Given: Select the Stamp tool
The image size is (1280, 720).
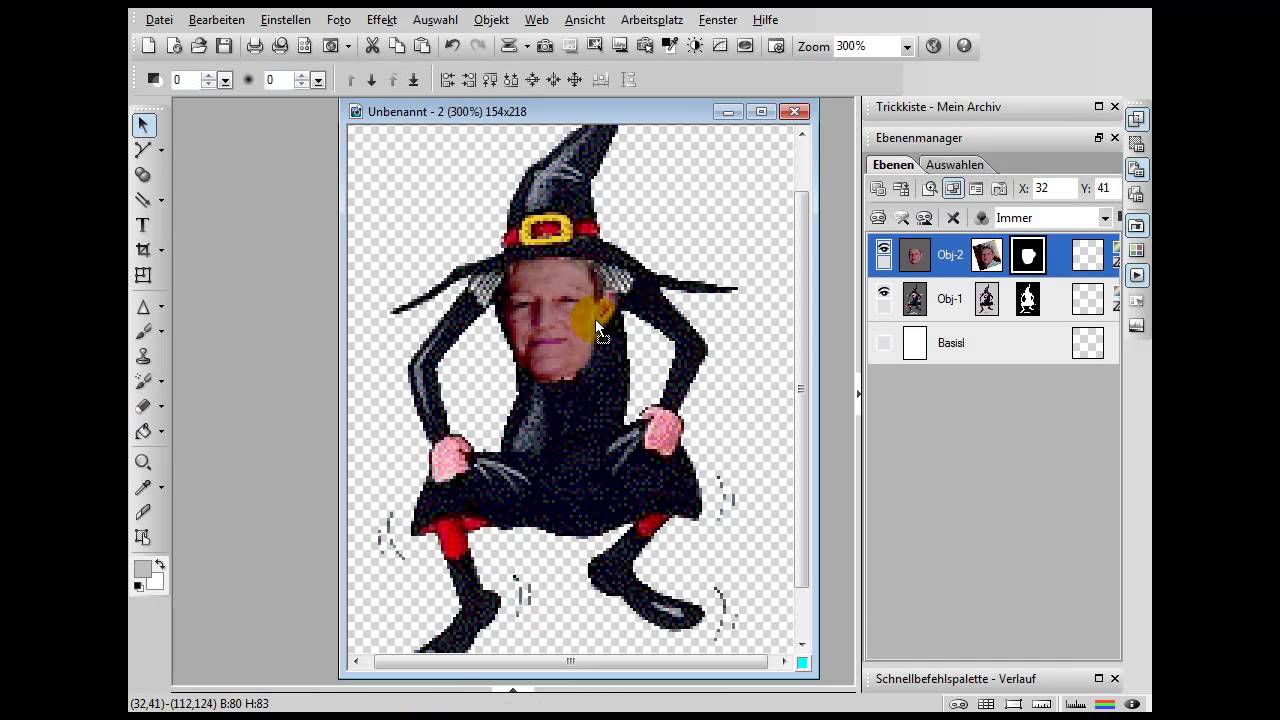Looking at the screenshot, I should point(143,356).
